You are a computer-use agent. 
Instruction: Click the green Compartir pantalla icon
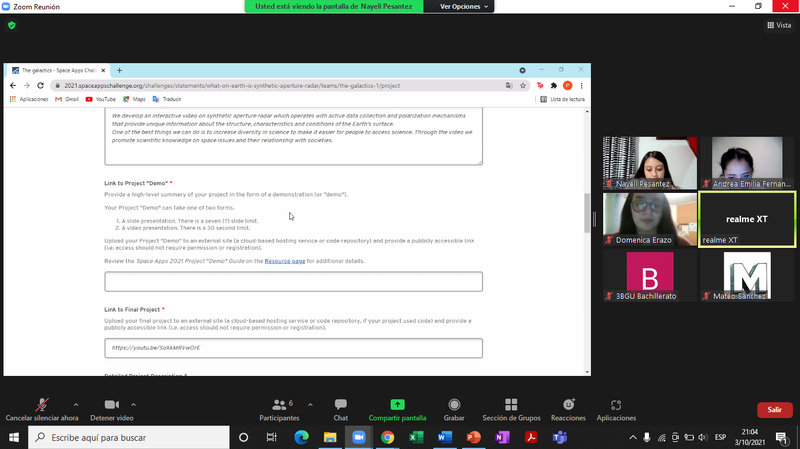pos(397,406)
